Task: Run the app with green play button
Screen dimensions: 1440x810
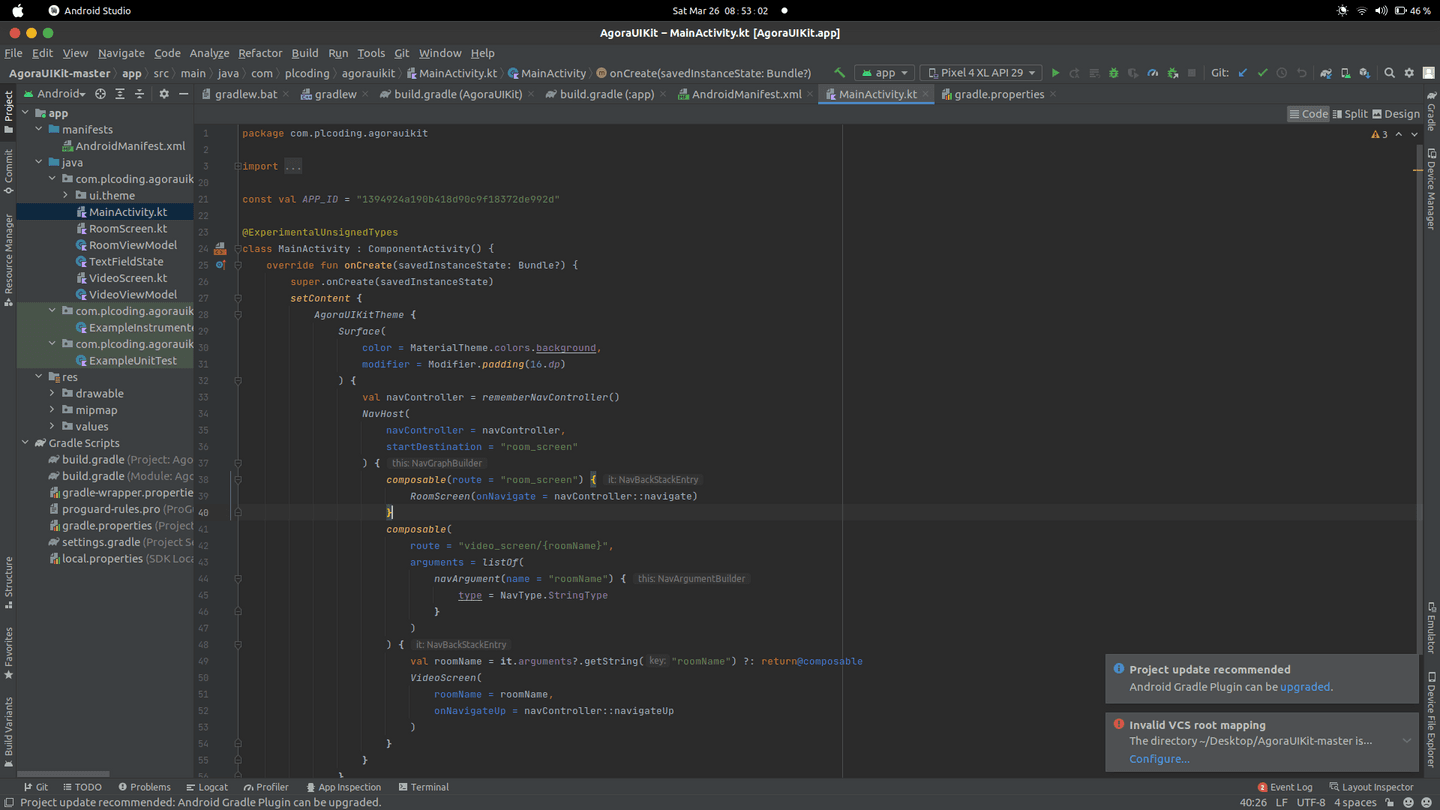Action: 1055,73
